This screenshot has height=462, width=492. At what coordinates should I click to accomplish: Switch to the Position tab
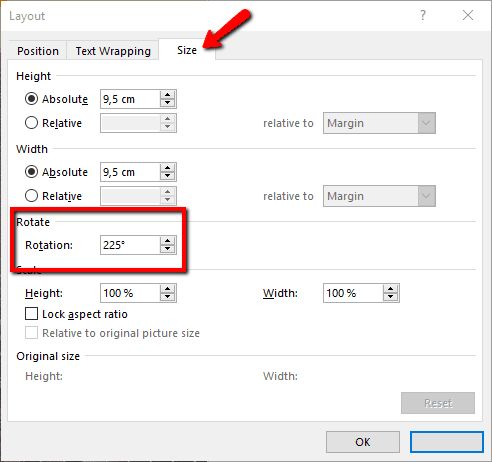click(38, 51)
